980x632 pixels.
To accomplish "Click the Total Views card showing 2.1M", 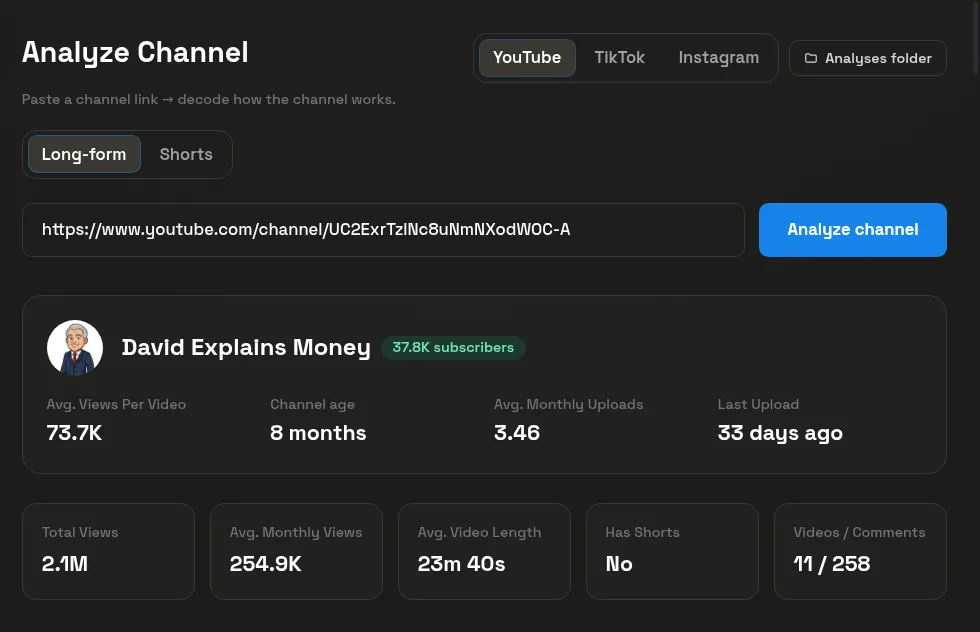I will (x=108, y=551).
